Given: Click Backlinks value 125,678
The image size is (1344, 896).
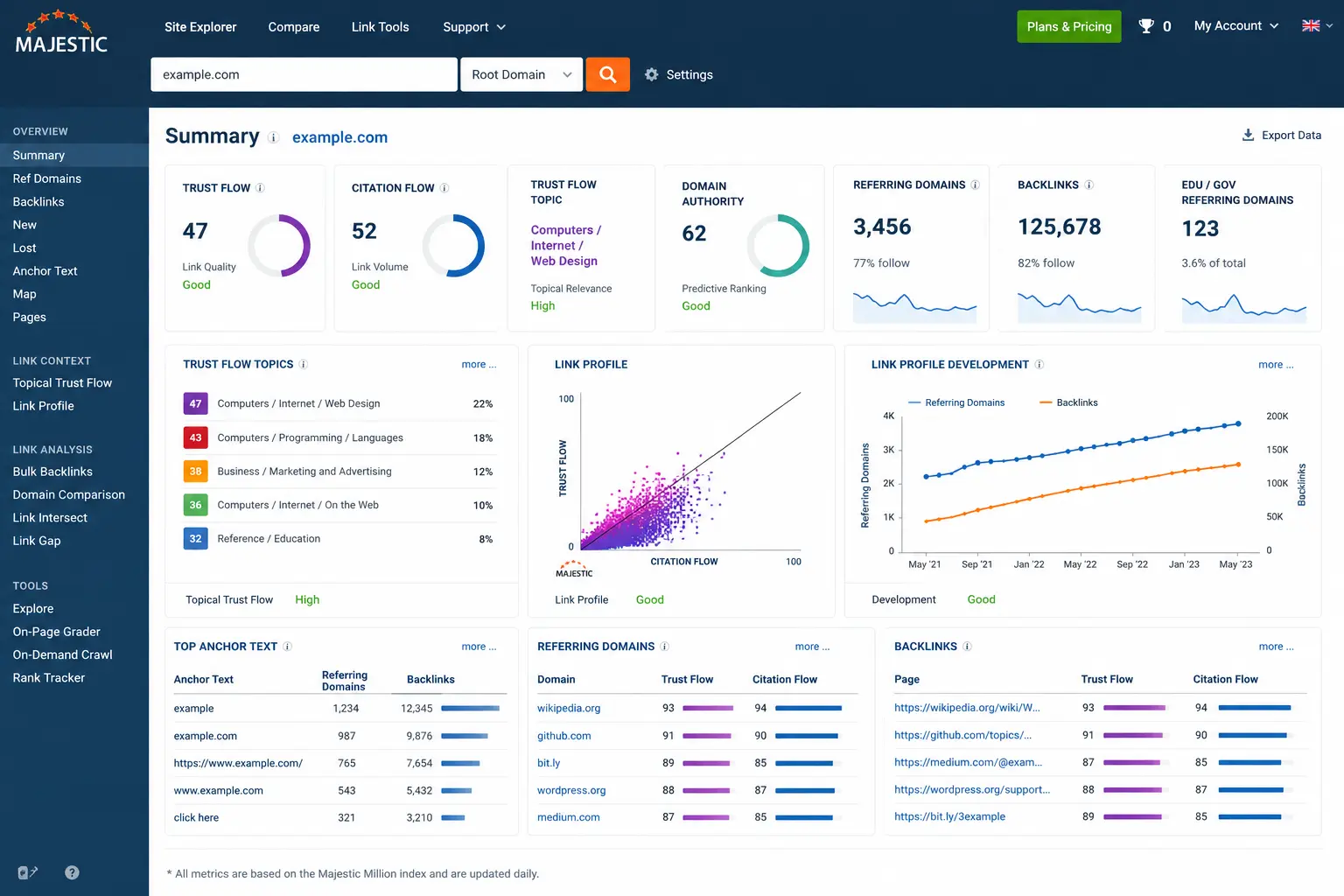Looking at the screenshot, I should [x=1059, y=227].
